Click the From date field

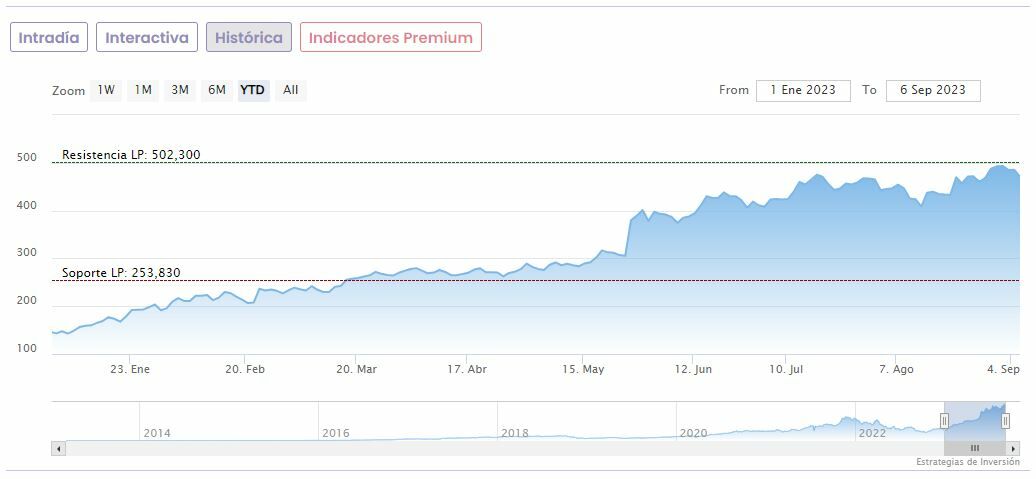803,90
